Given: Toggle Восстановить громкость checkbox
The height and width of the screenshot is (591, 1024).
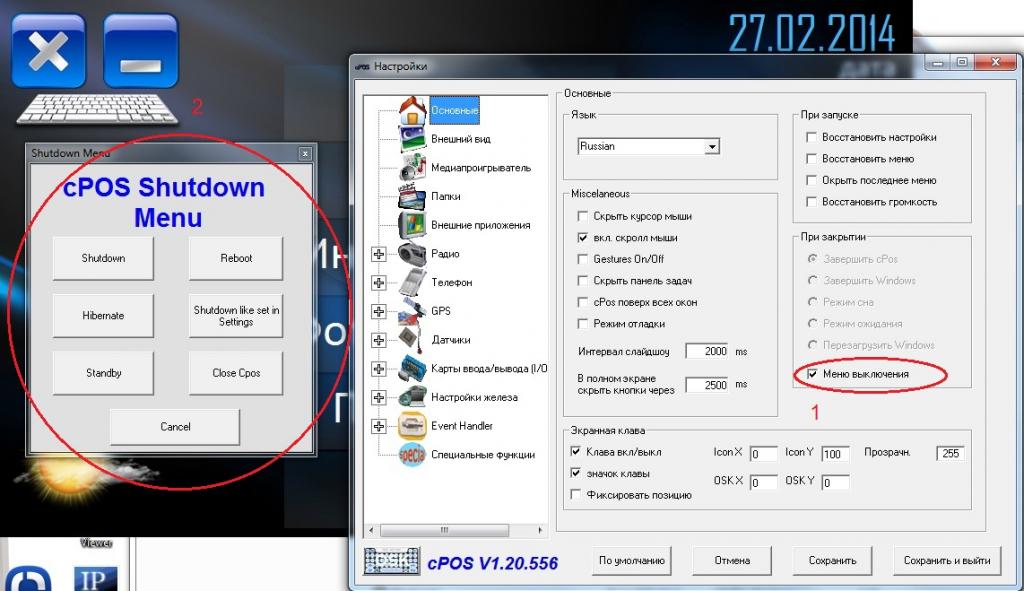Looking at the screenshot, I should pyautogui.click(x=812, y=202).
